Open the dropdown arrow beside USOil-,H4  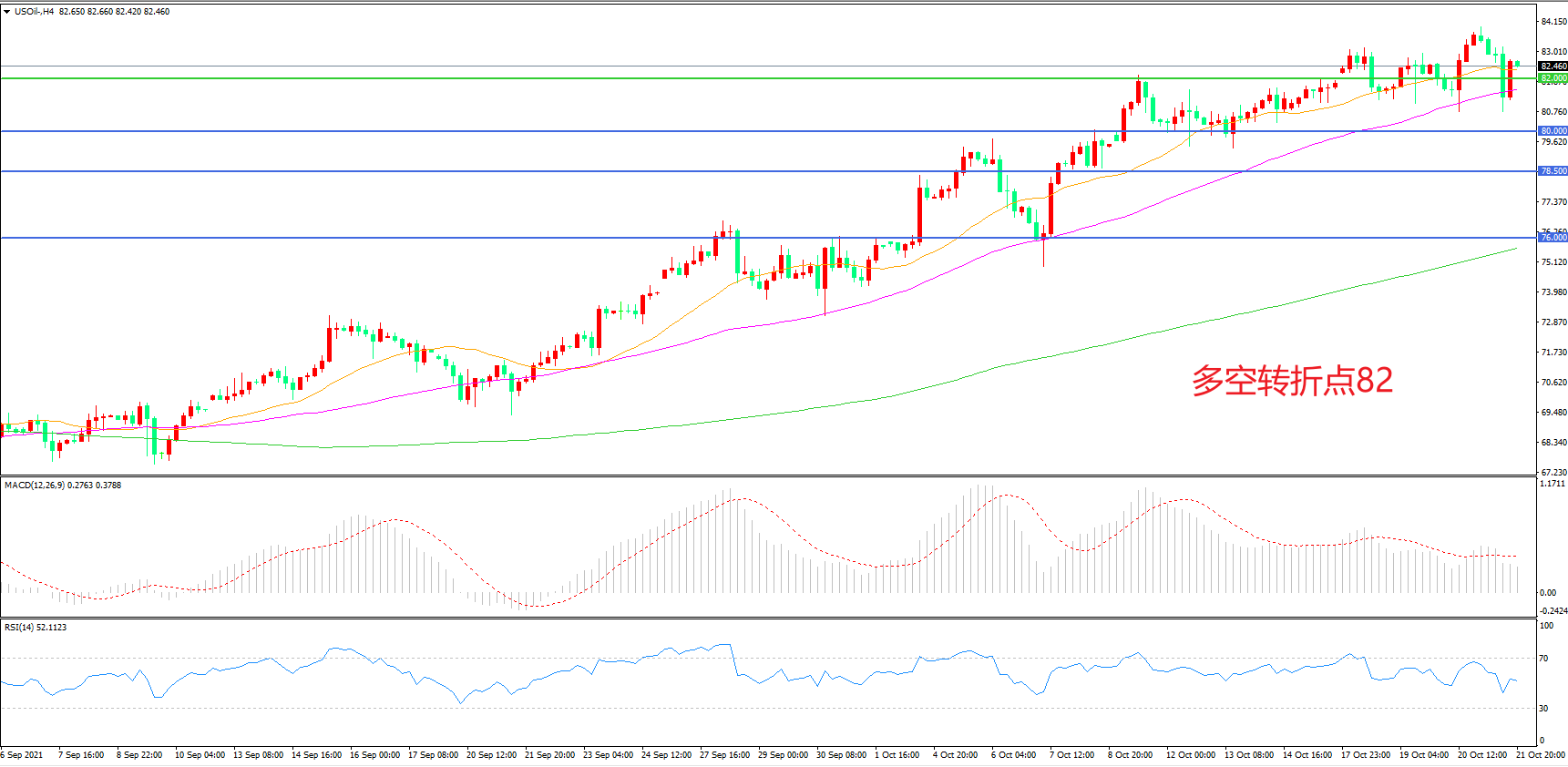click(x=7, y=12)
